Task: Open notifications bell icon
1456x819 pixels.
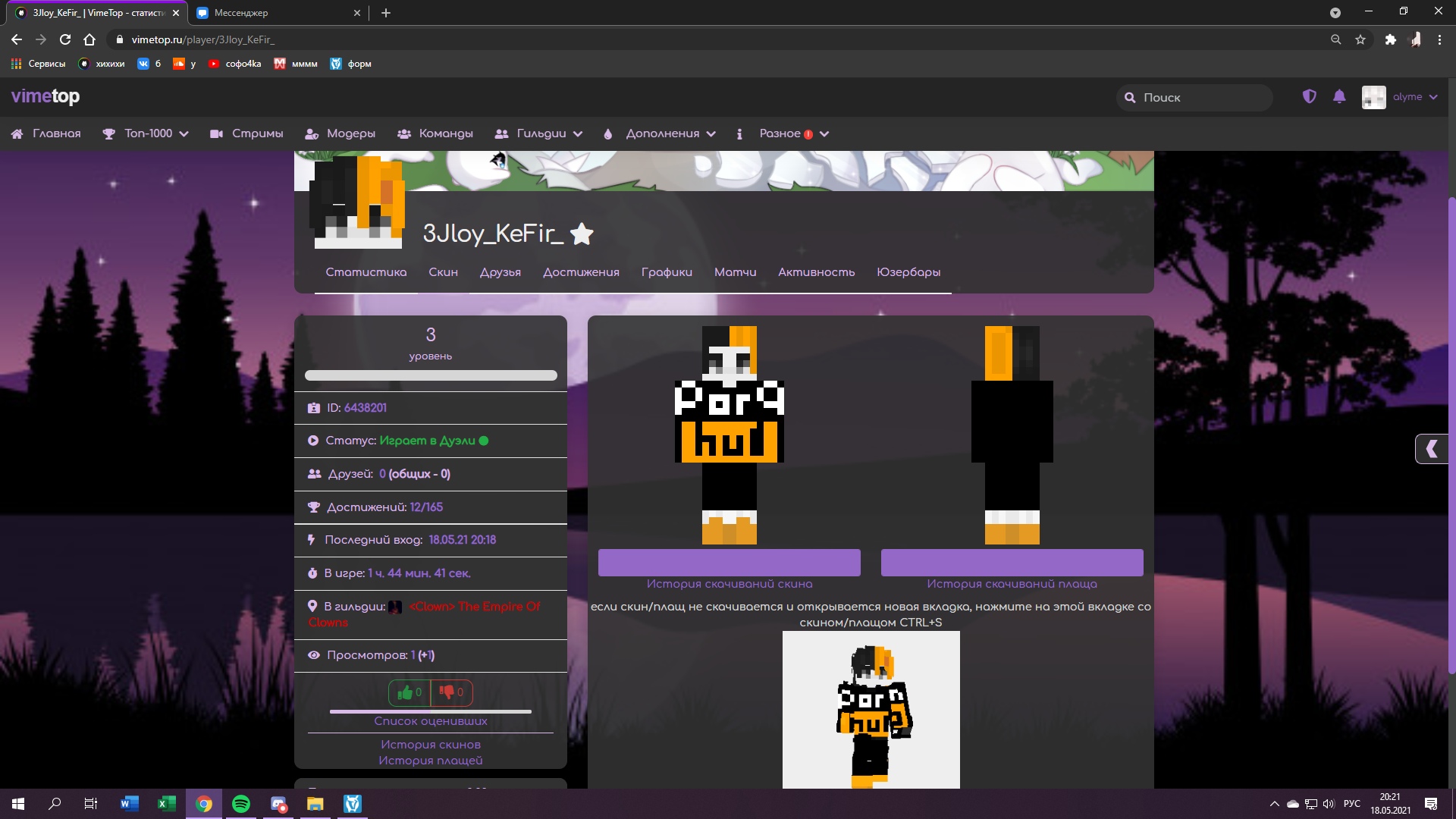Action: [x=1339, y=96]
